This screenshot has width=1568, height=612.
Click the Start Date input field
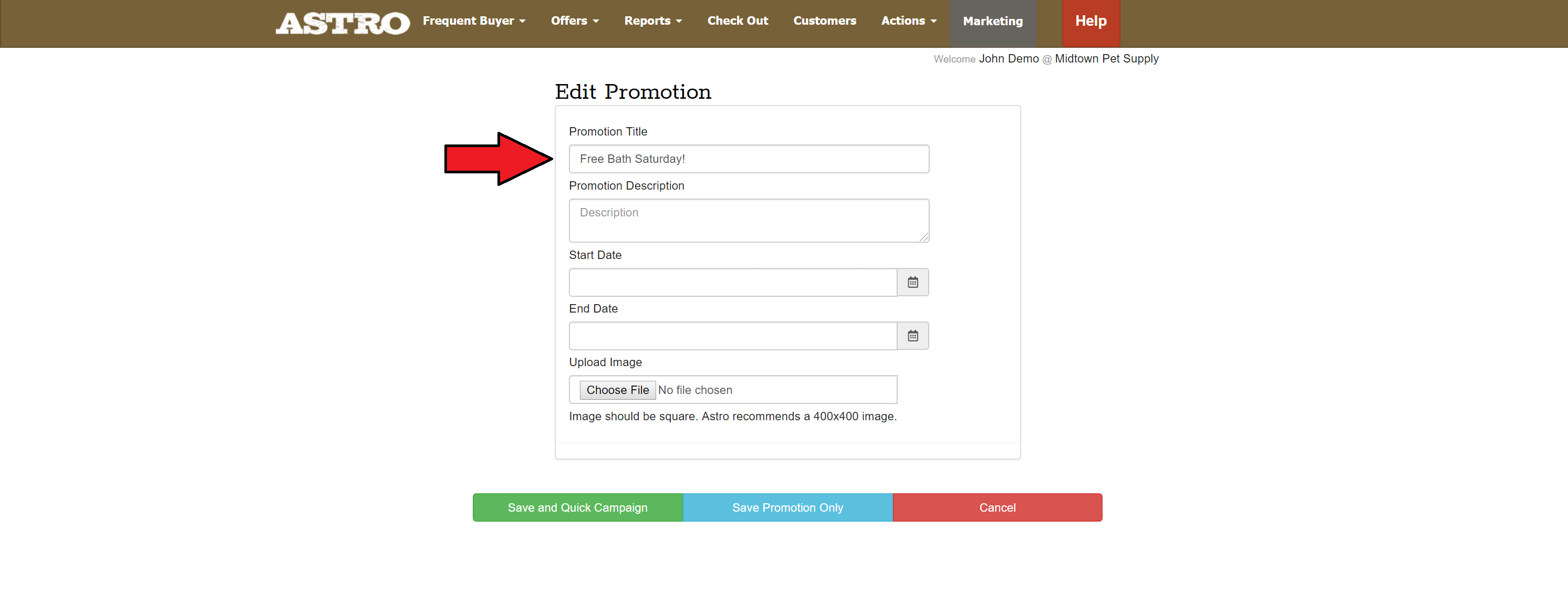[732, 282]
